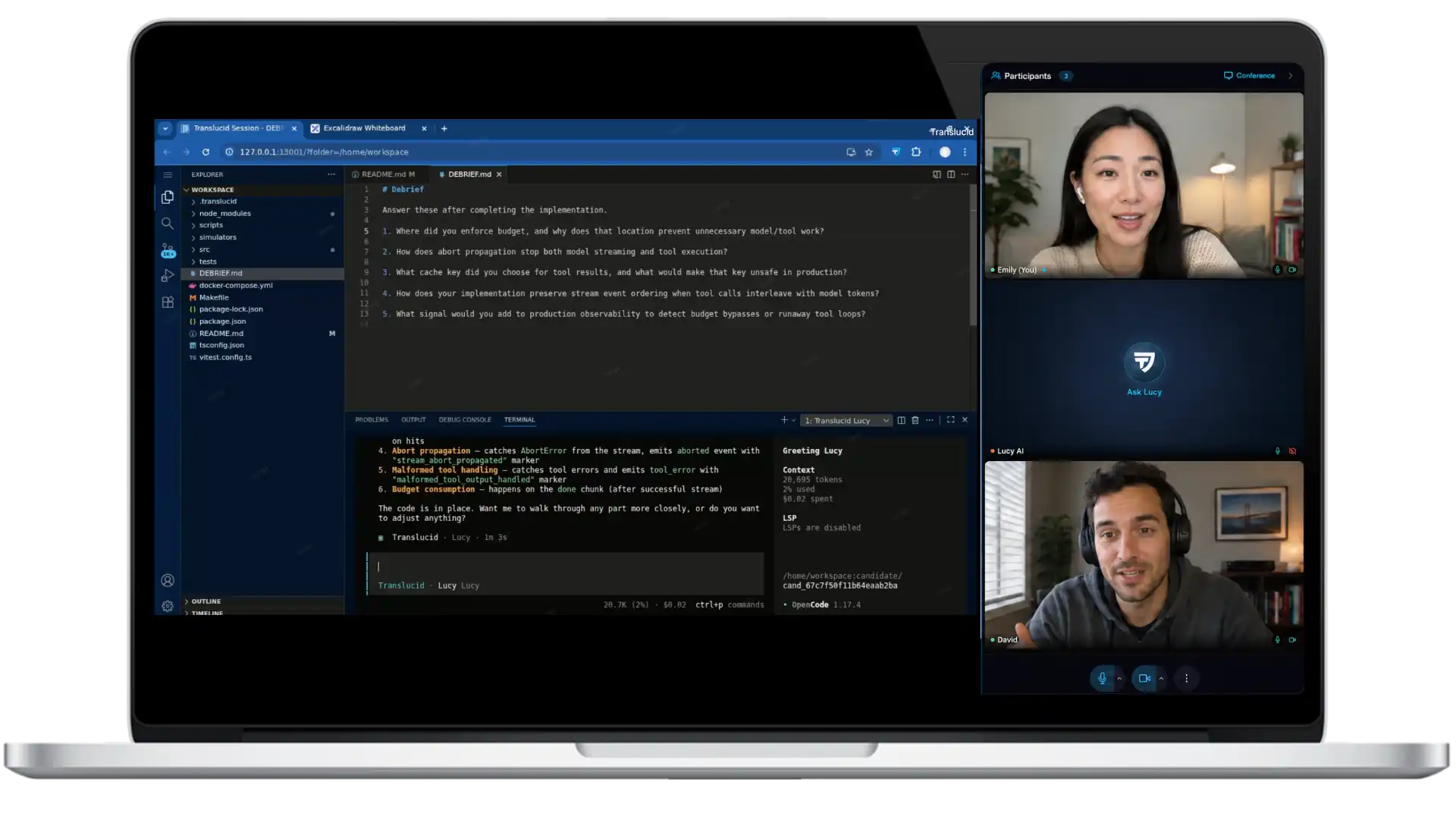This screenshot has height=819, width=1456.
Task: Open the Manage gear icon
Action: point(168,606)
